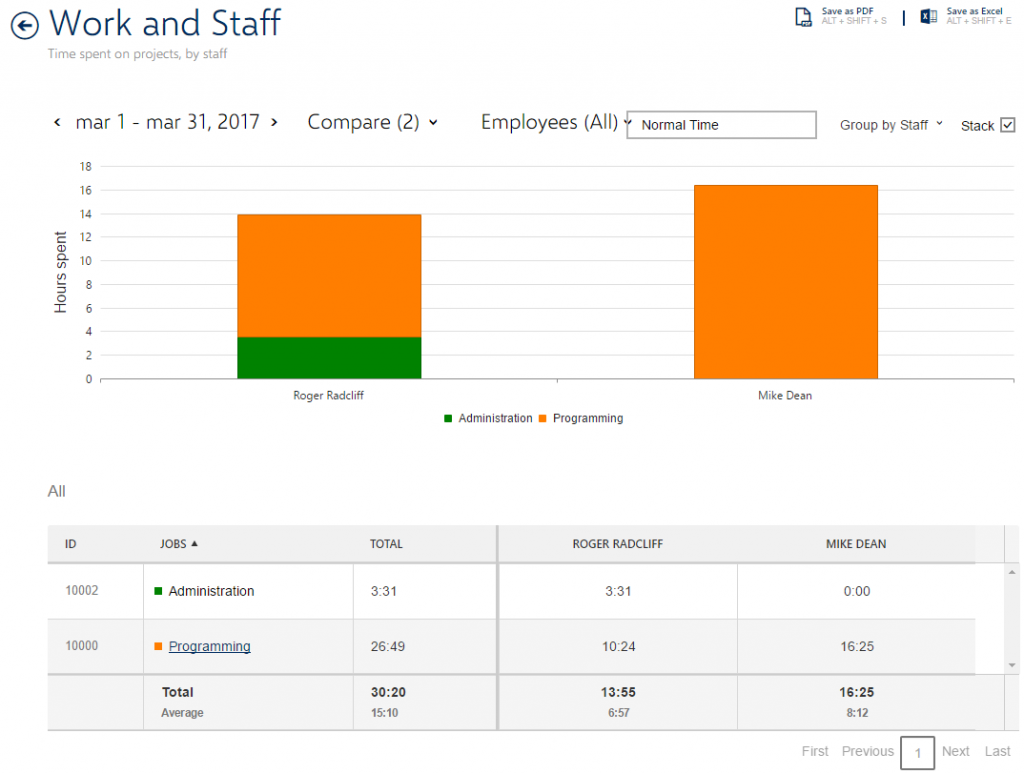Open the Group by Staff dropdown
Viewport: 1024px width, 774px height.
(x=891, y=125)
